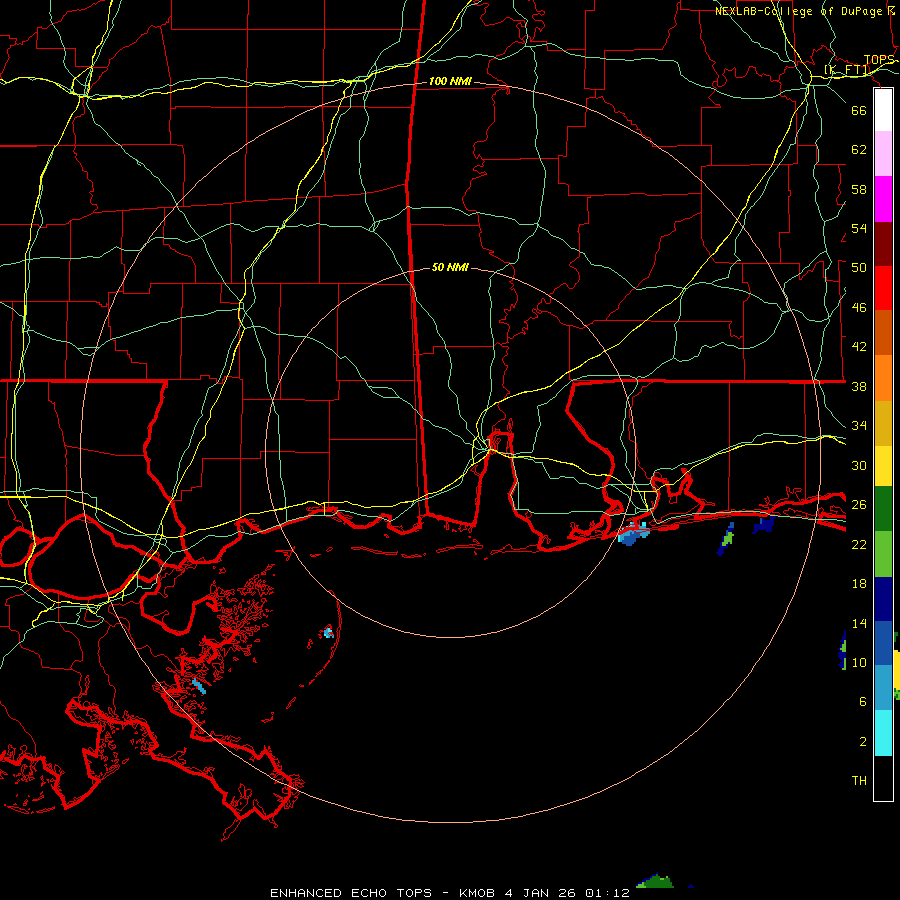Click the "TOPS" legend heading

click(x=879, y=60)
